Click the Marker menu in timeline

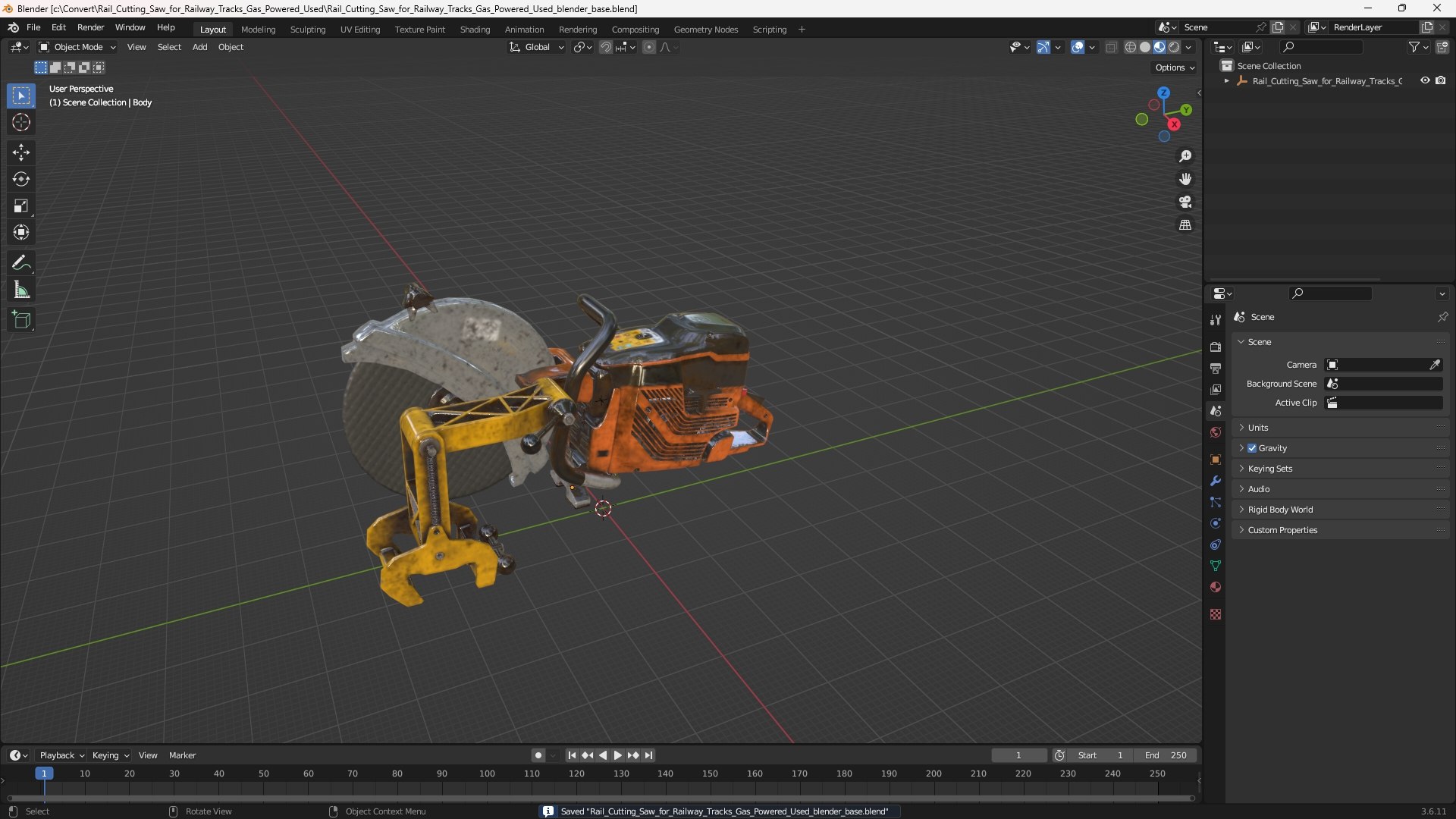pos(182,755)
